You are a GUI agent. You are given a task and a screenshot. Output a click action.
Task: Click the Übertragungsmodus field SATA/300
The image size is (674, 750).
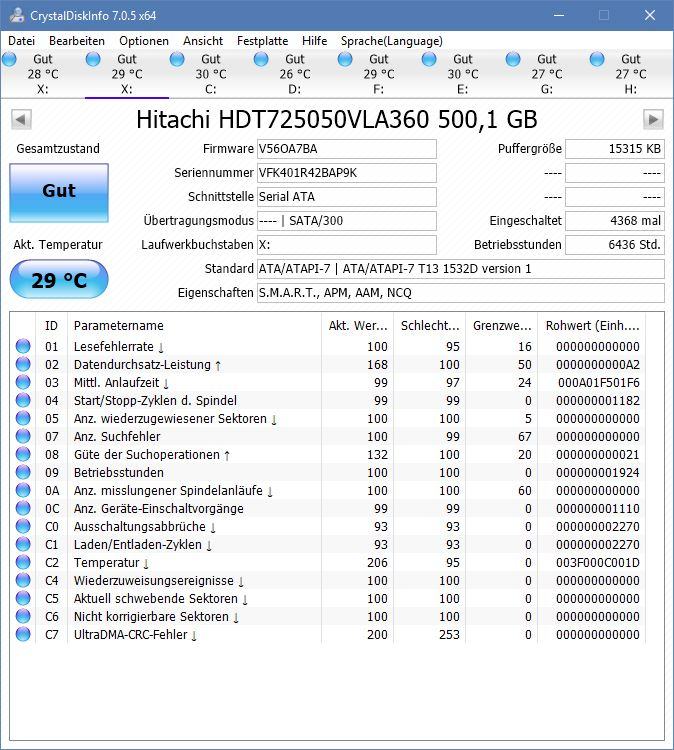[347, 221]
